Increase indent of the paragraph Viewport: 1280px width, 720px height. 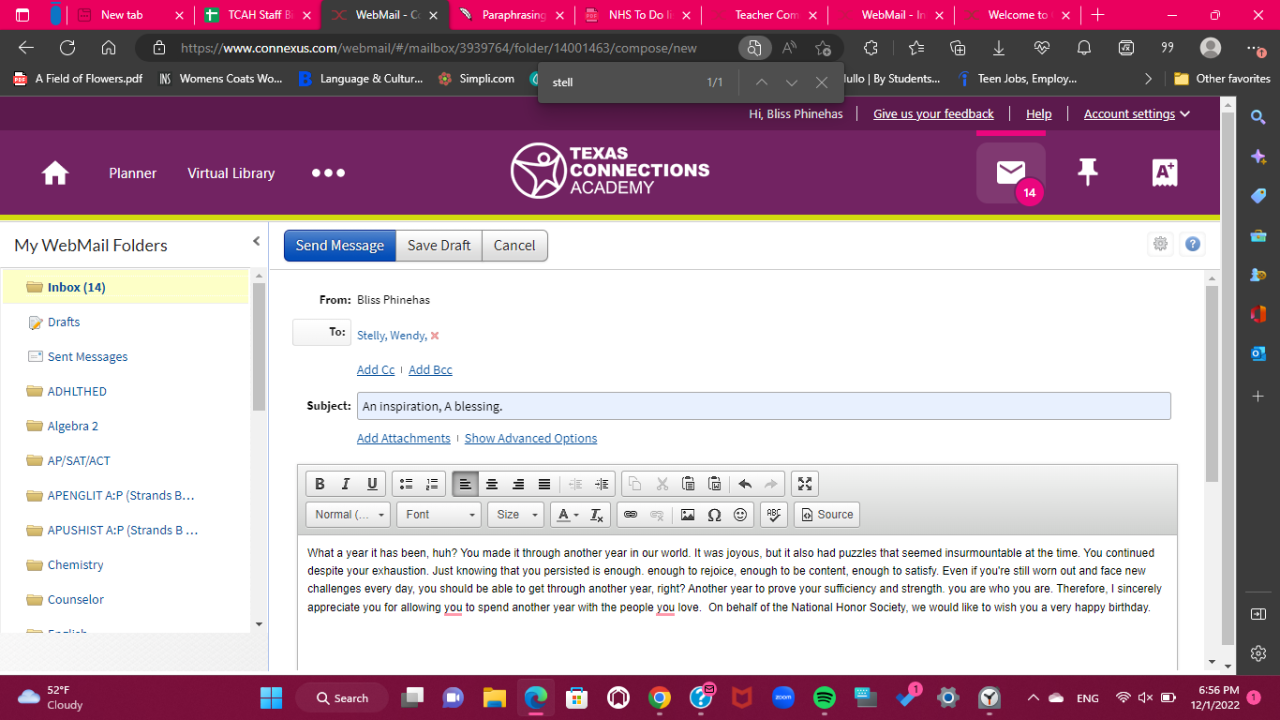[602, 484]
